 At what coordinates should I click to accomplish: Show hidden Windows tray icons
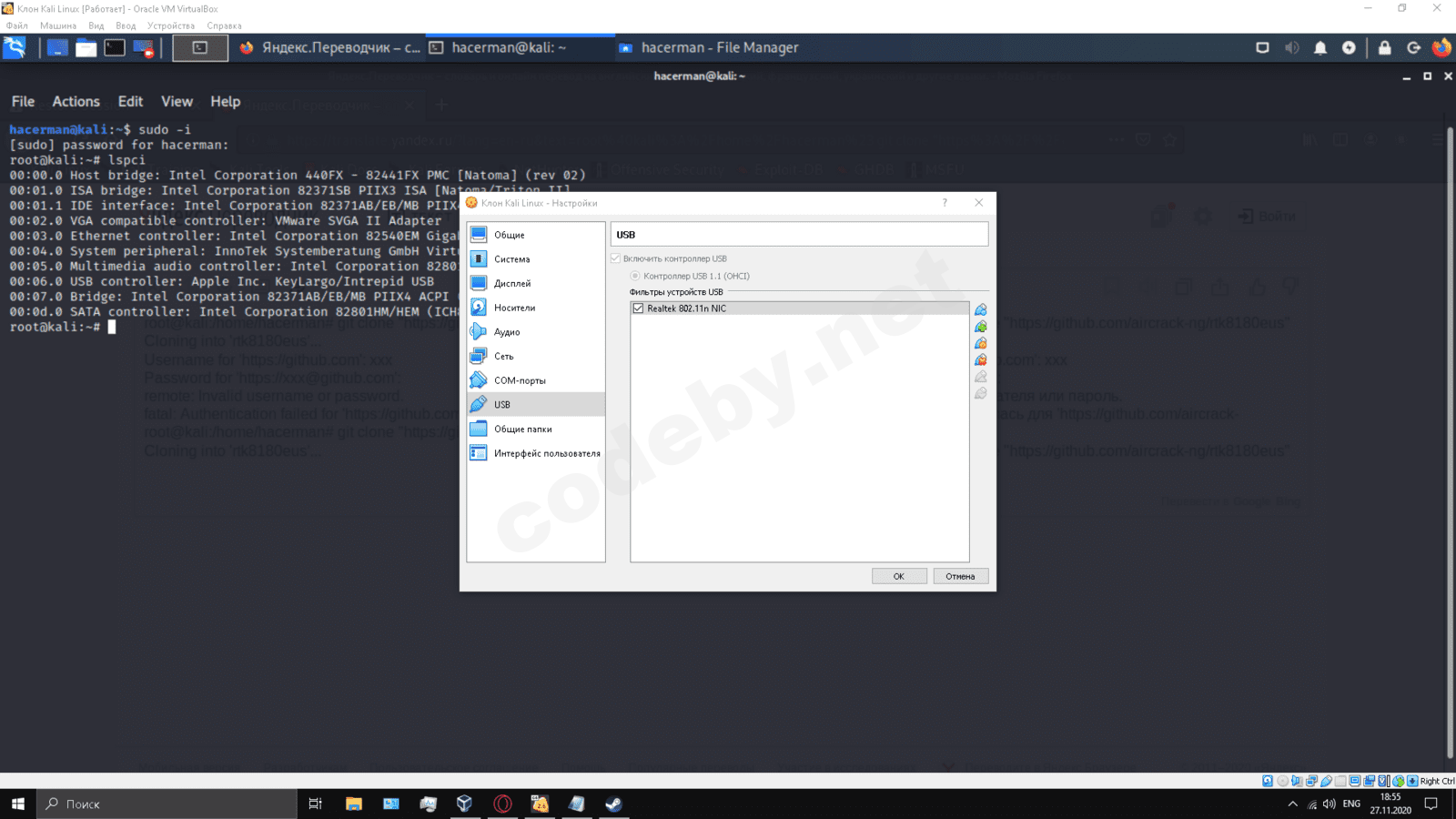pos(1292,804)
